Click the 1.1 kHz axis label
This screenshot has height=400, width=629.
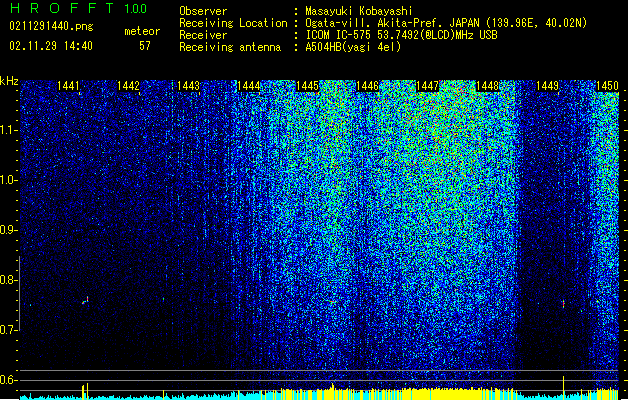tap(9, 130)
